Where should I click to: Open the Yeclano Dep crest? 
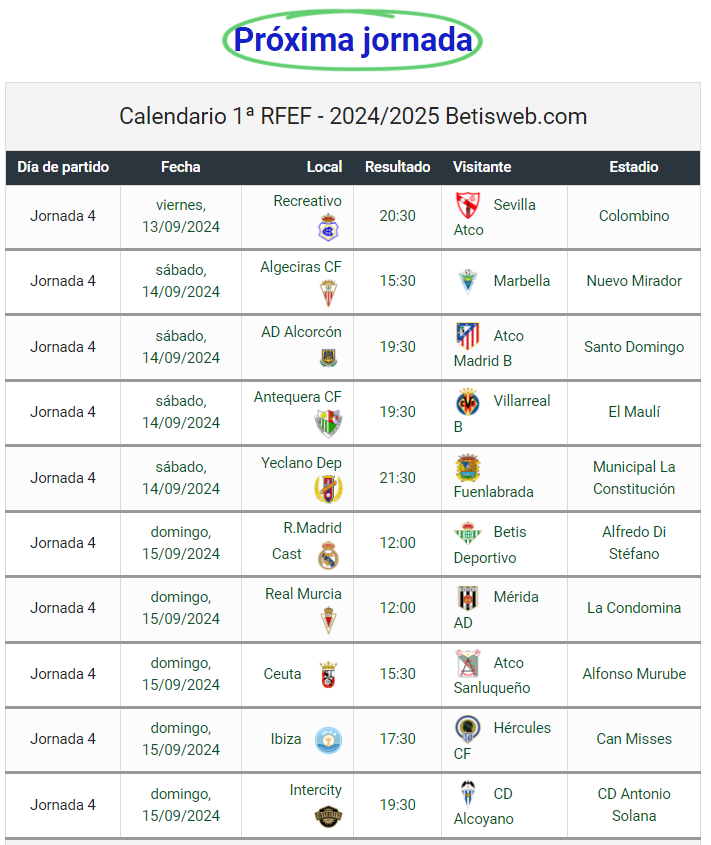(328, 489)
